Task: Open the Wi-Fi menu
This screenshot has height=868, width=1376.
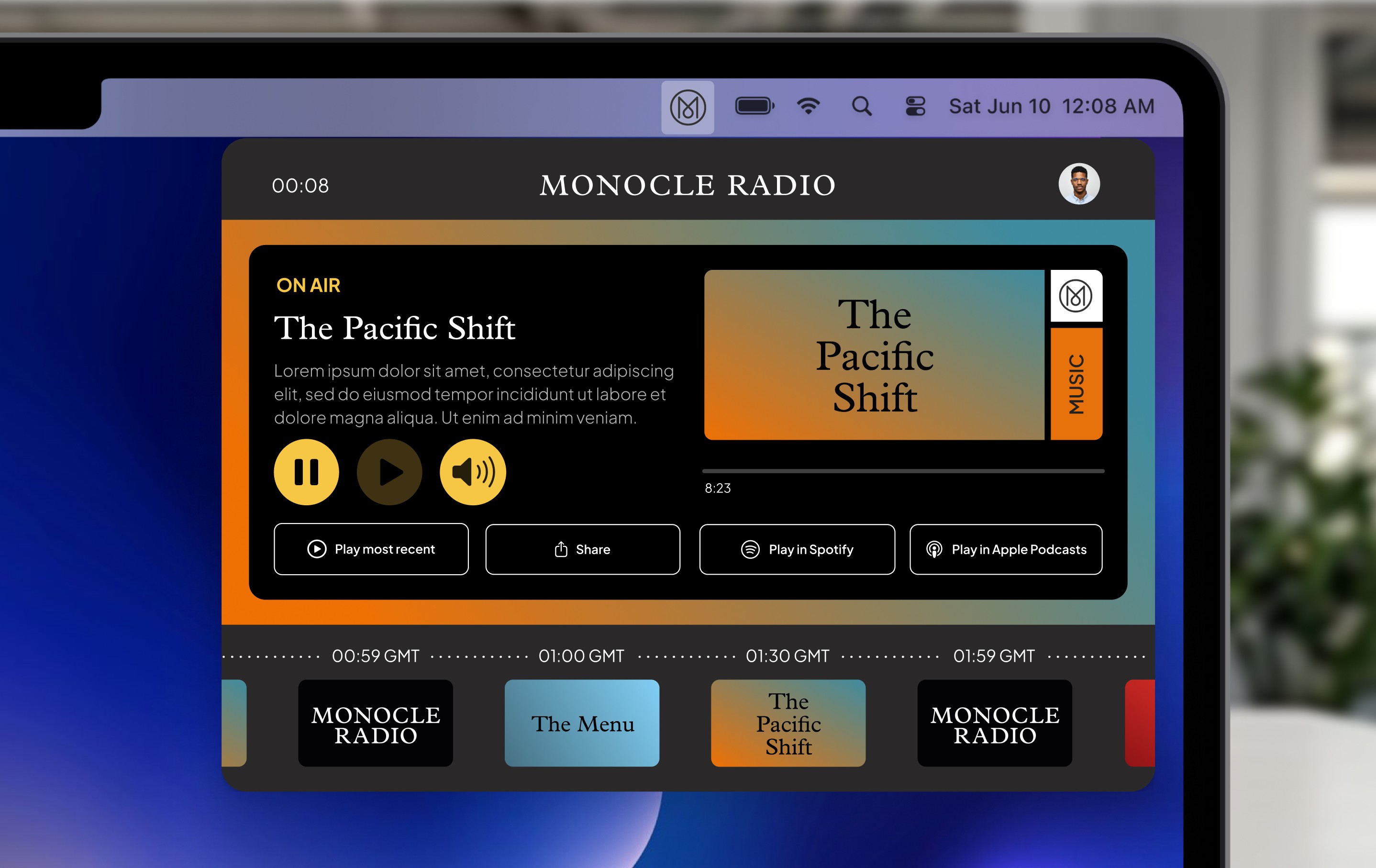Action: pyautogui.click(x=808, y=106)
